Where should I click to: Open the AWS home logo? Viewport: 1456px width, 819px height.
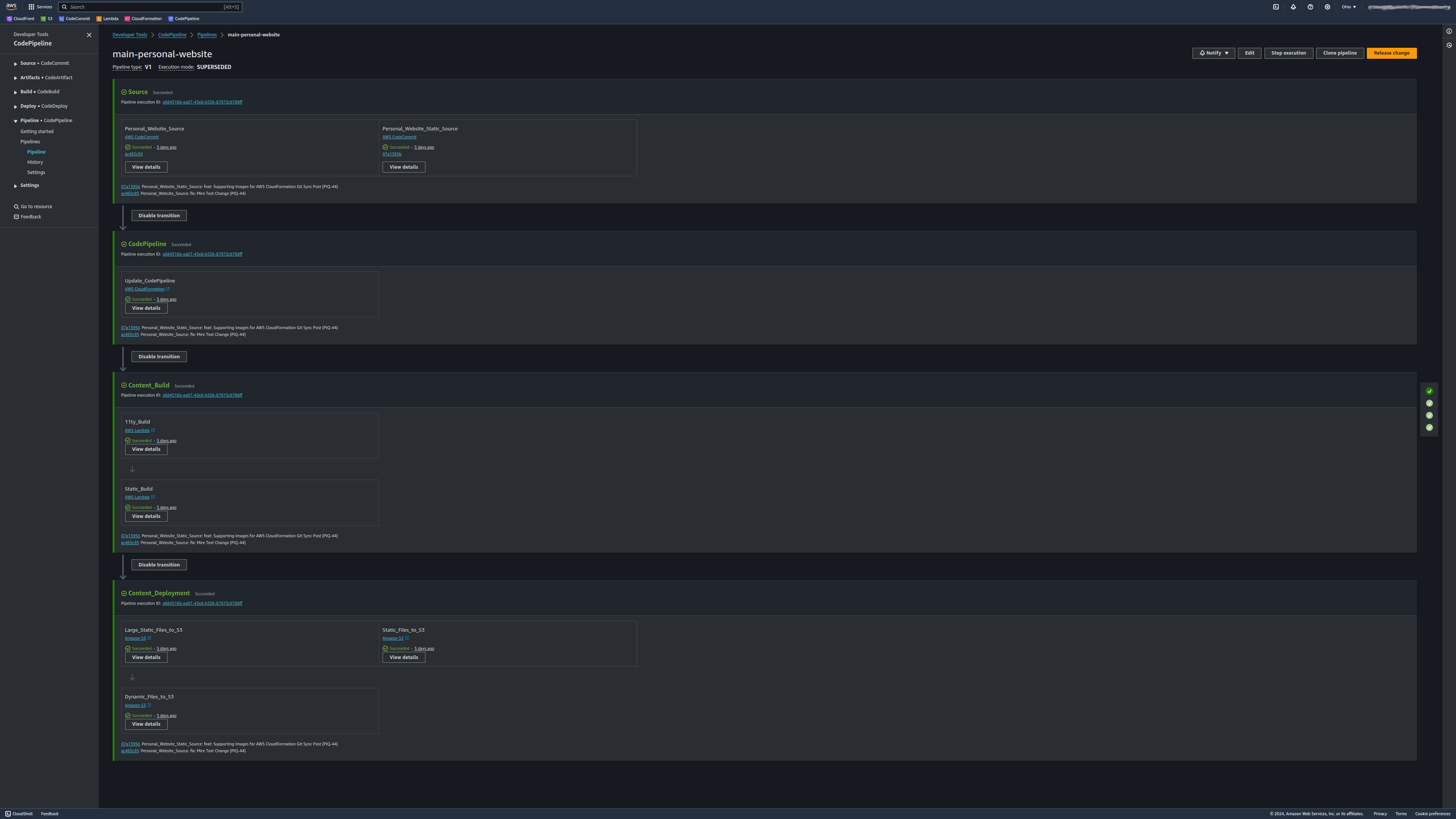coord(11,7)
